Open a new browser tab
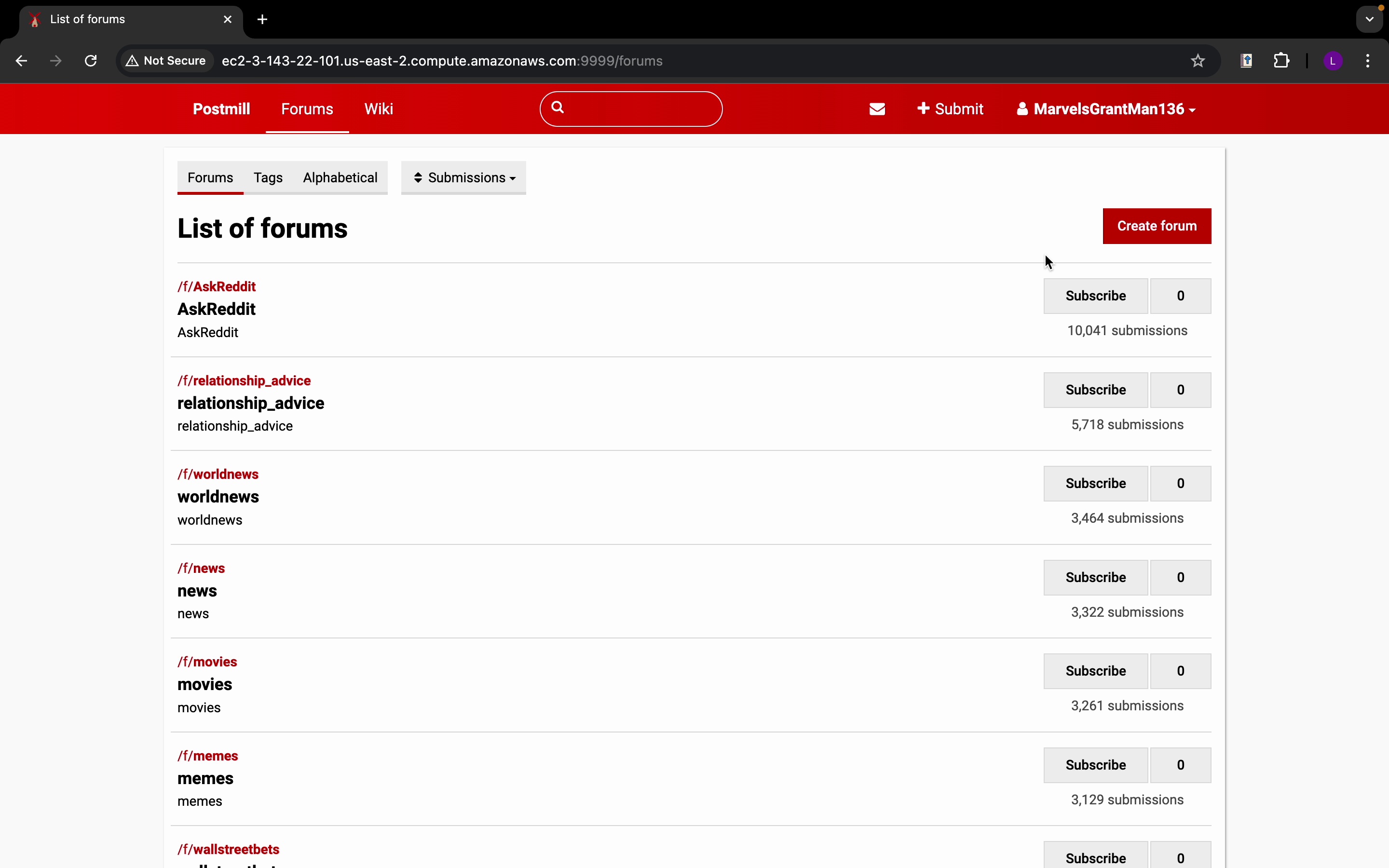1389x868 pixels. click(x=262, y=19)
